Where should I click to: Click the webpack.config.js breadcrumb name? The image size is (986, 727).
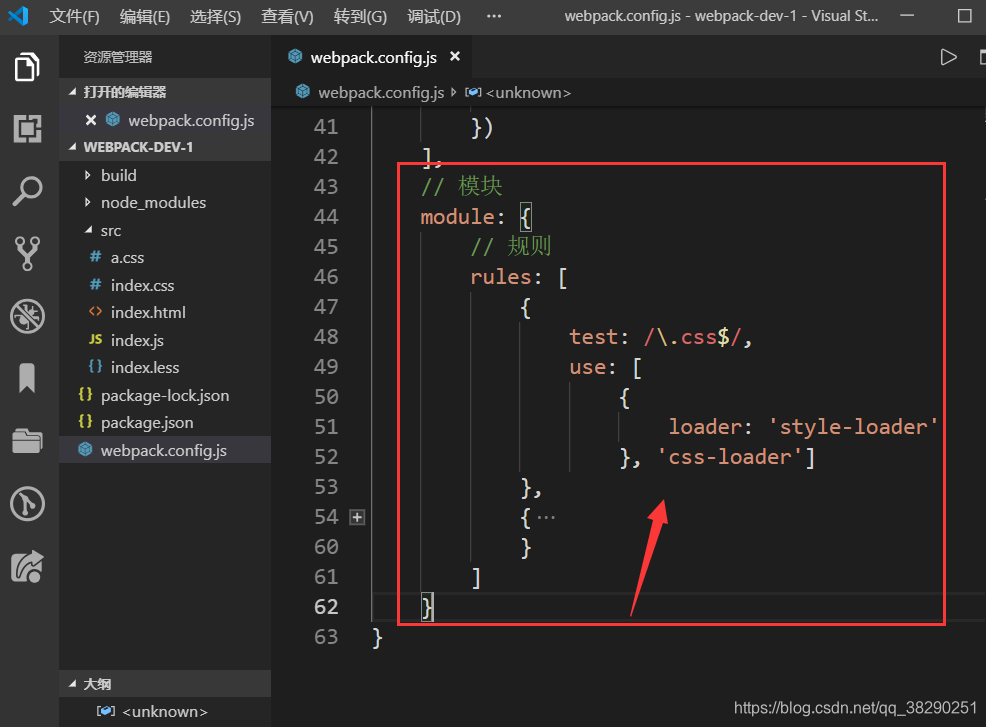(x=381, y=92)
